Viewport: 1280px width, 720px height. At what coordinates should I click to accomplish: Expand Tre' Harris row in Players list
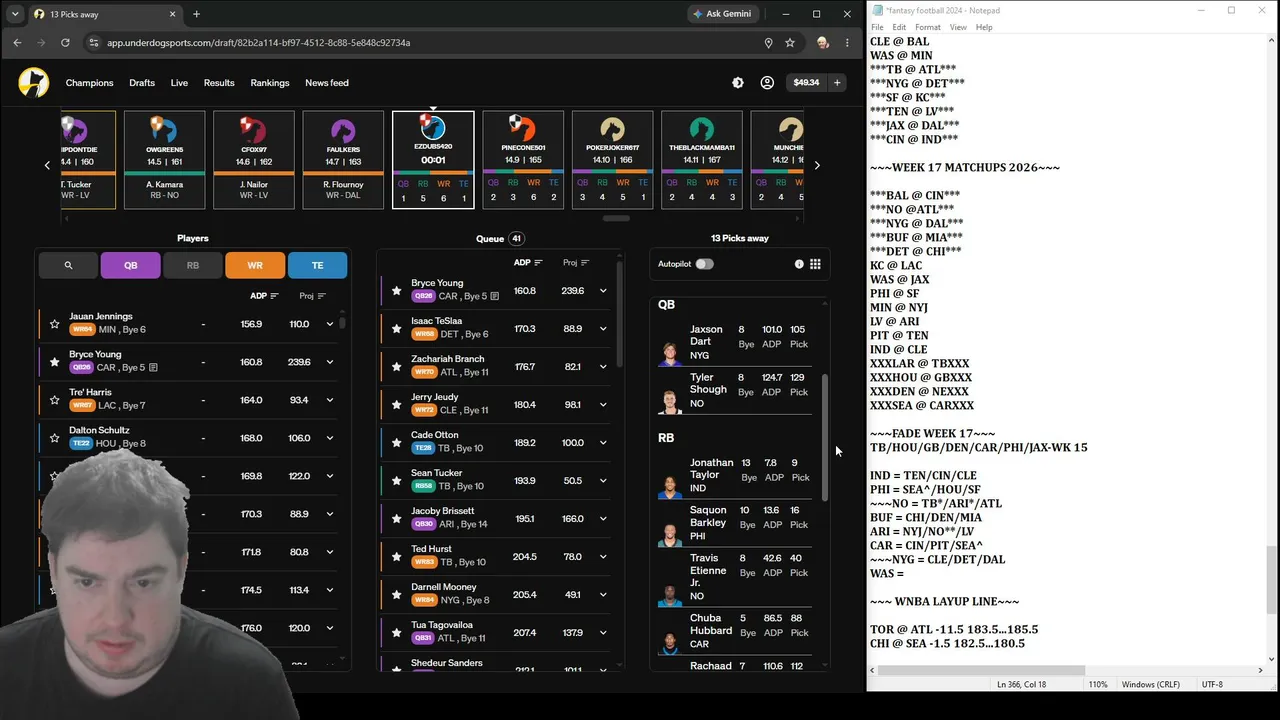(330, 400)
